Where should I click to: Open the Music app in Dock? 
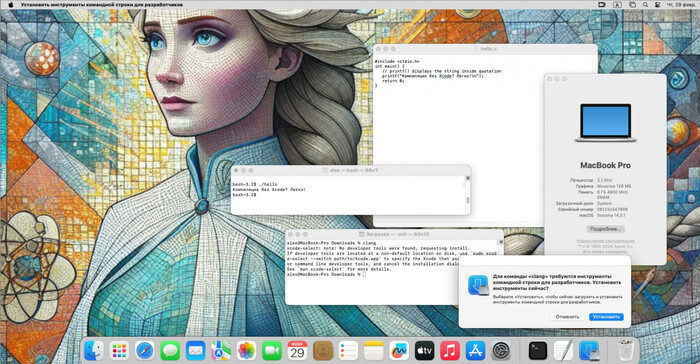pos(450,351)
